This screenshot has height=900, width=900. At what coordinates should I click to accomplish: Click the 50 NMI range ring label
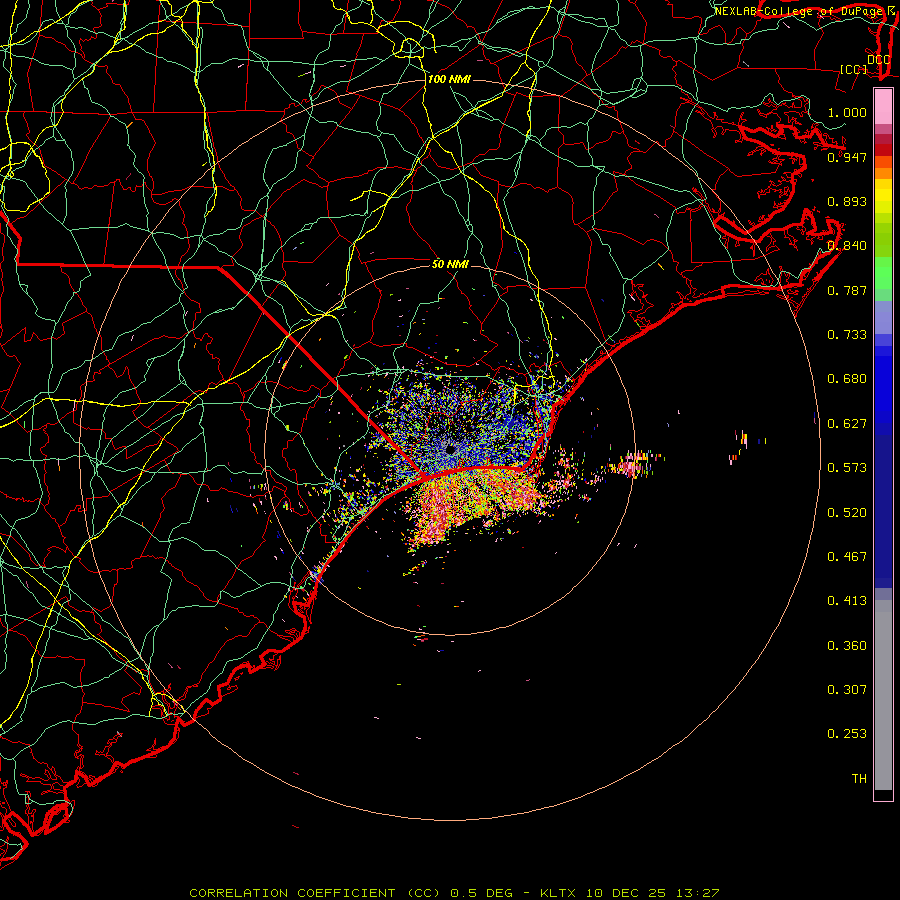tap(450, 264)
